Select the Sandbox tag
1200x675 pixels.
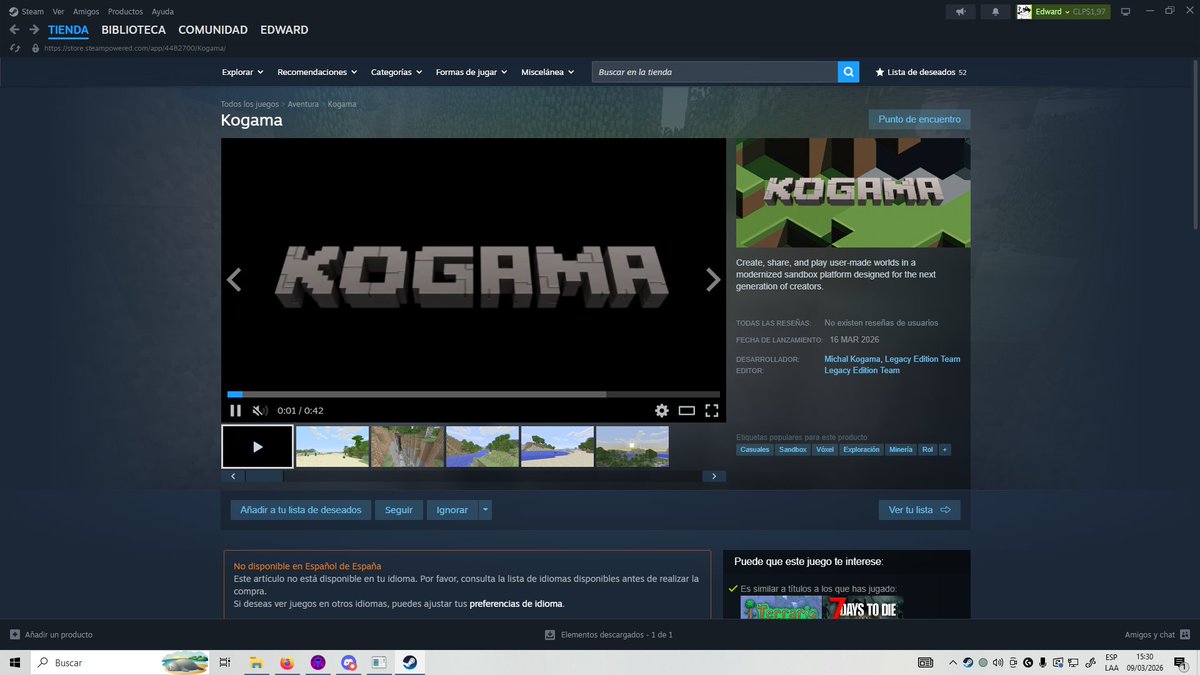(793, 450)
